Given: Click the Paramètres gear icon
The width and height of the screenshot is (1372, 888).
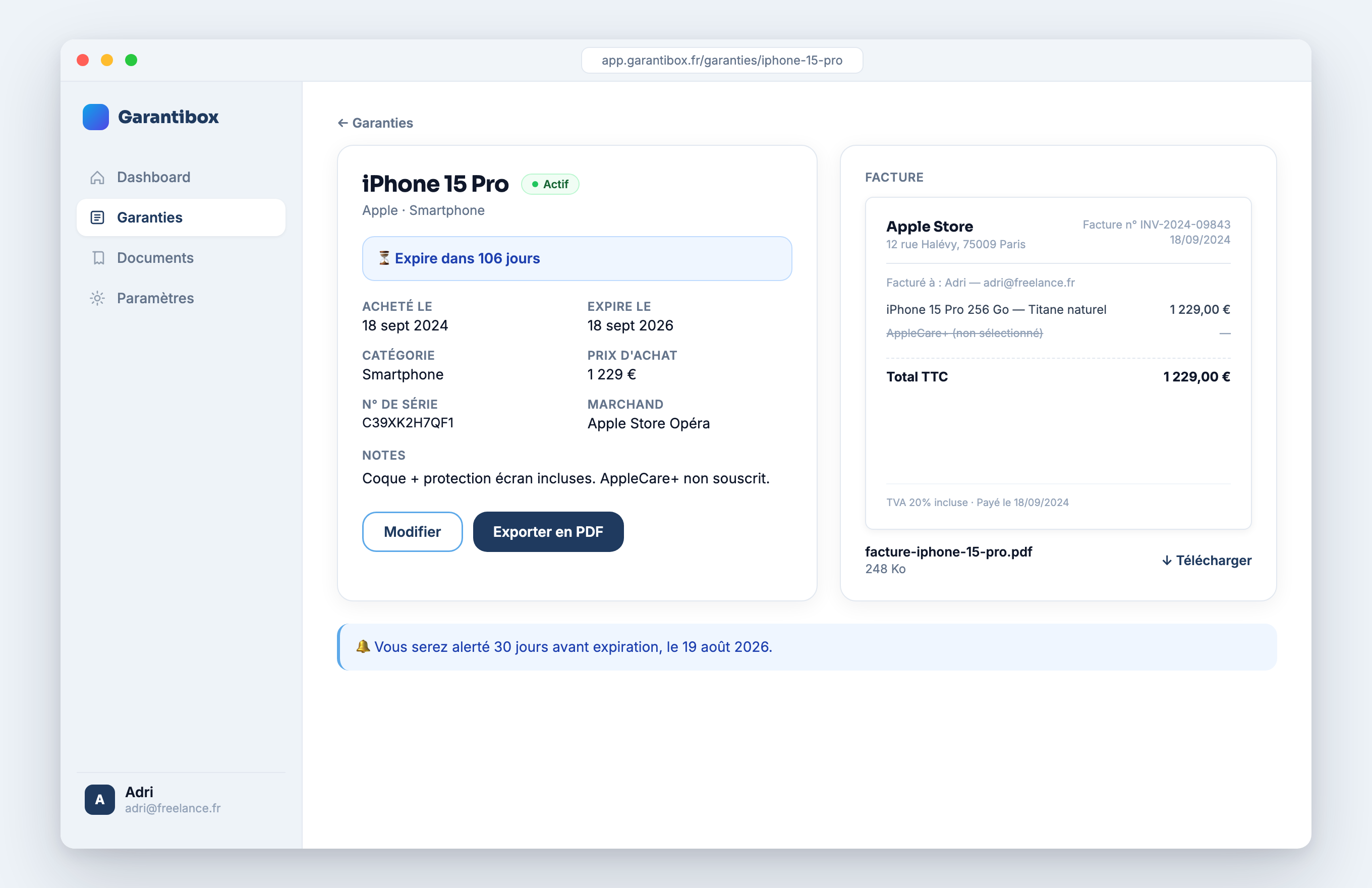Looking at the screenshot, I should coord(97,298).
